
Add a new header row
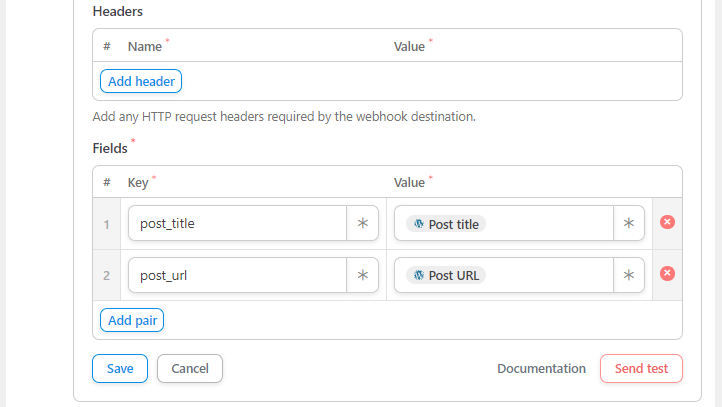point(141,81)
